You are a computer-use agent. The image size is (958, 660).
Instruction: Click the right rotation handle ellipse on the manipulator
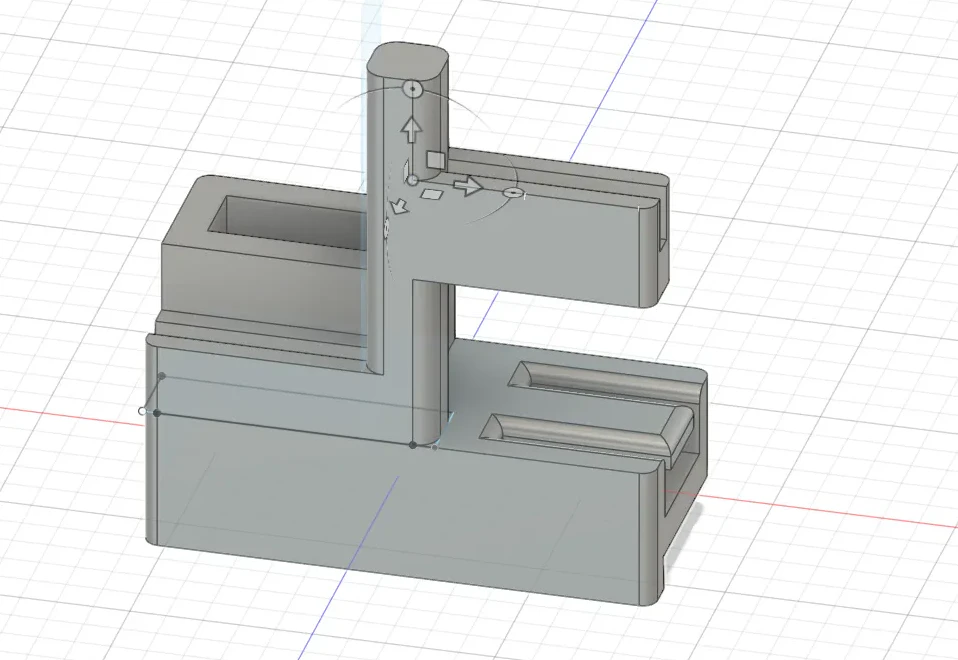(513, 193)
